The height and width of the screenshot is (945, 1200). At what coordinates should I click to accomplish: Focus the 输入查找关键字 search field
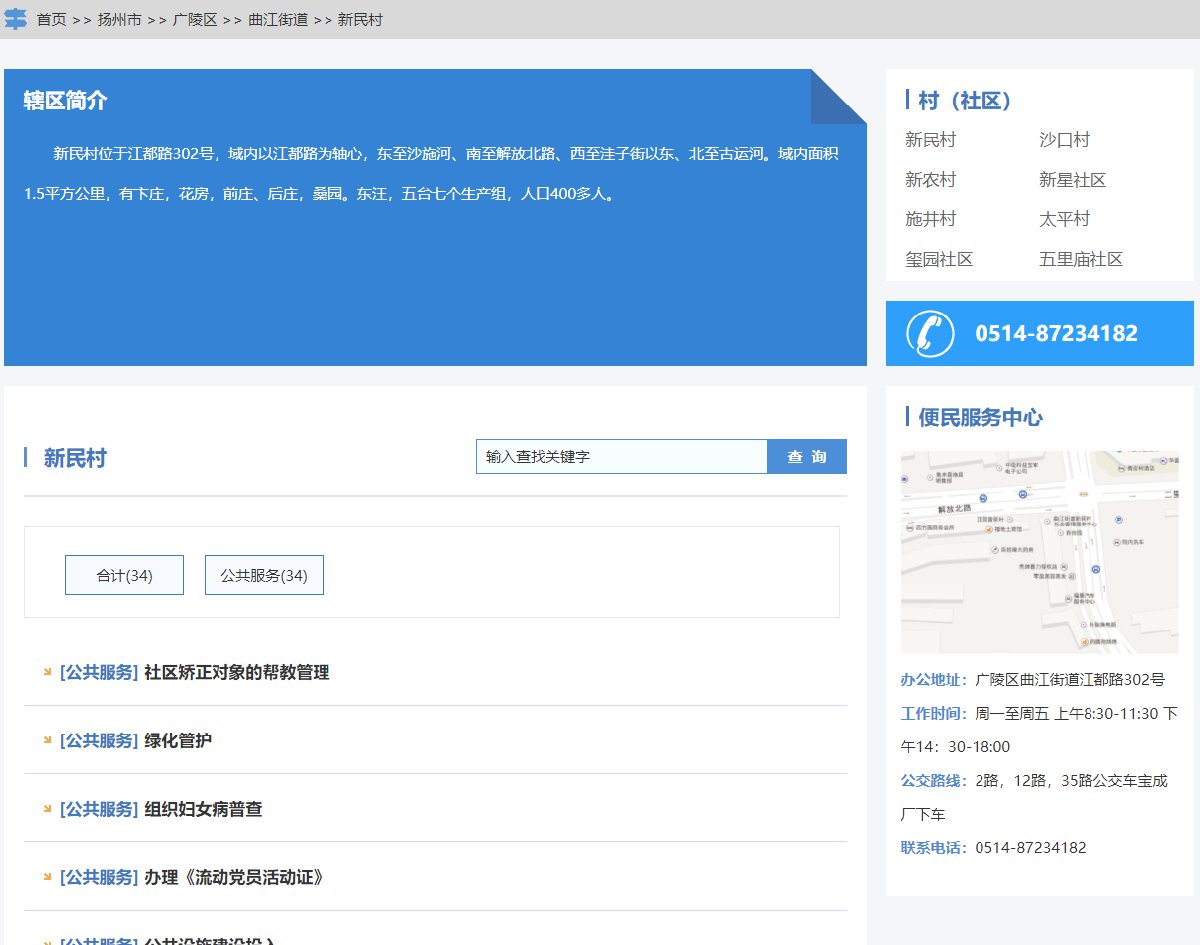pyautogui.click(x=621, y=457)
